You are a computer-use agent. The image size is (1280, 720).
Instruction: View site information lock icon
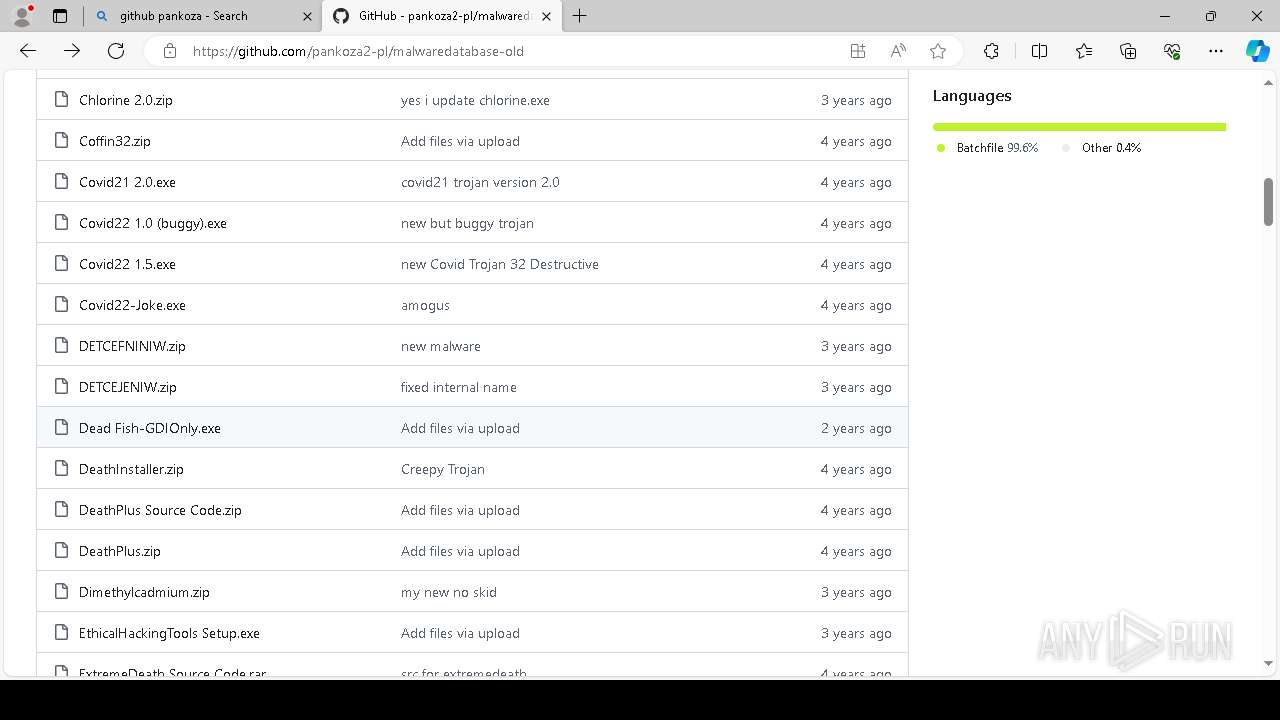click(x=170, y=51)
